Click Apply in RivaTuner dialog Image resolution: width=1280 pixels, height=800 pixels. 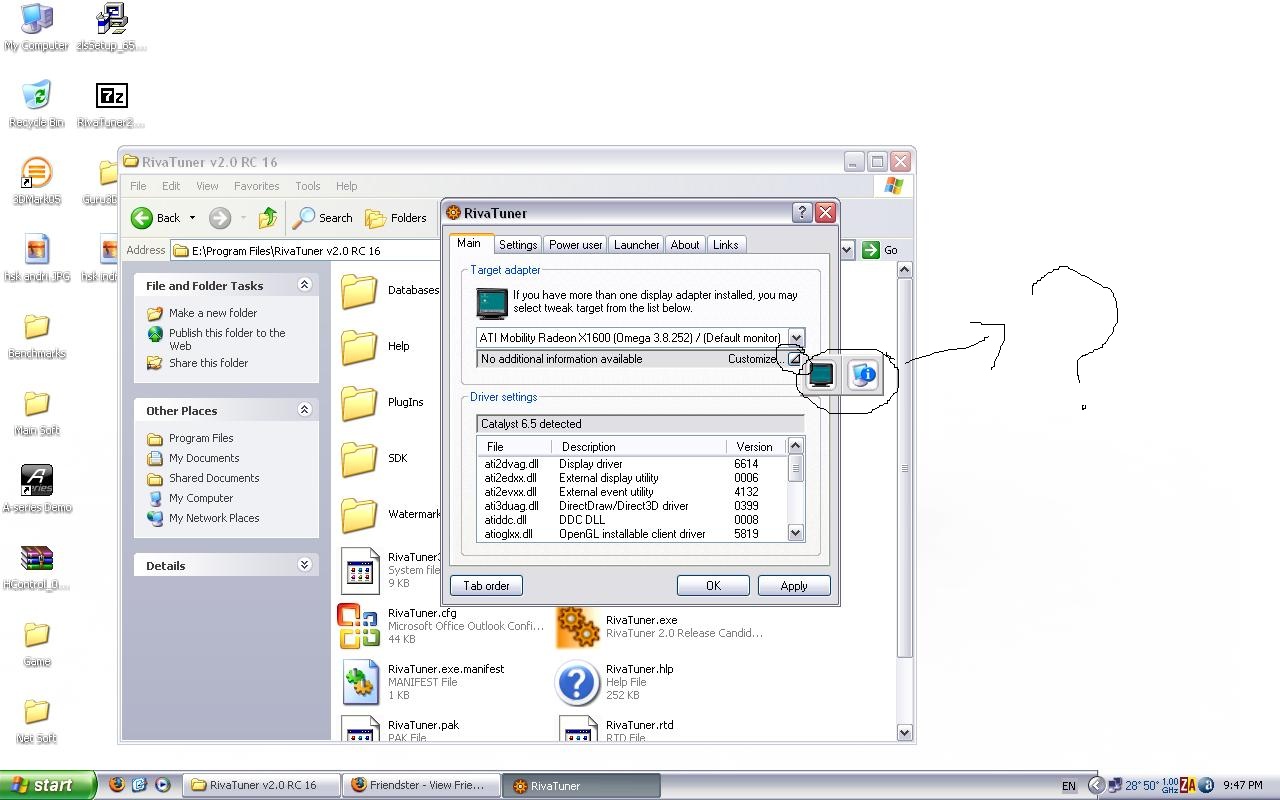(x=794, y=586)
